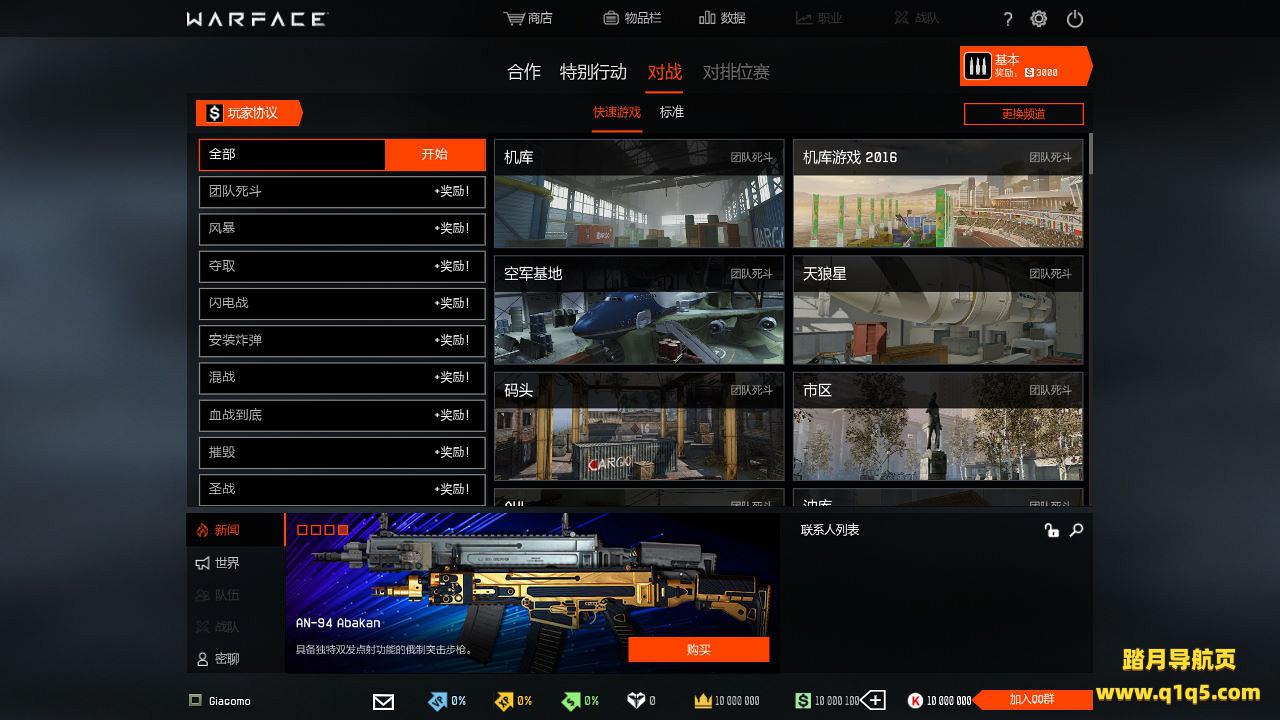Click the help question mark icon

point(1007,19)
